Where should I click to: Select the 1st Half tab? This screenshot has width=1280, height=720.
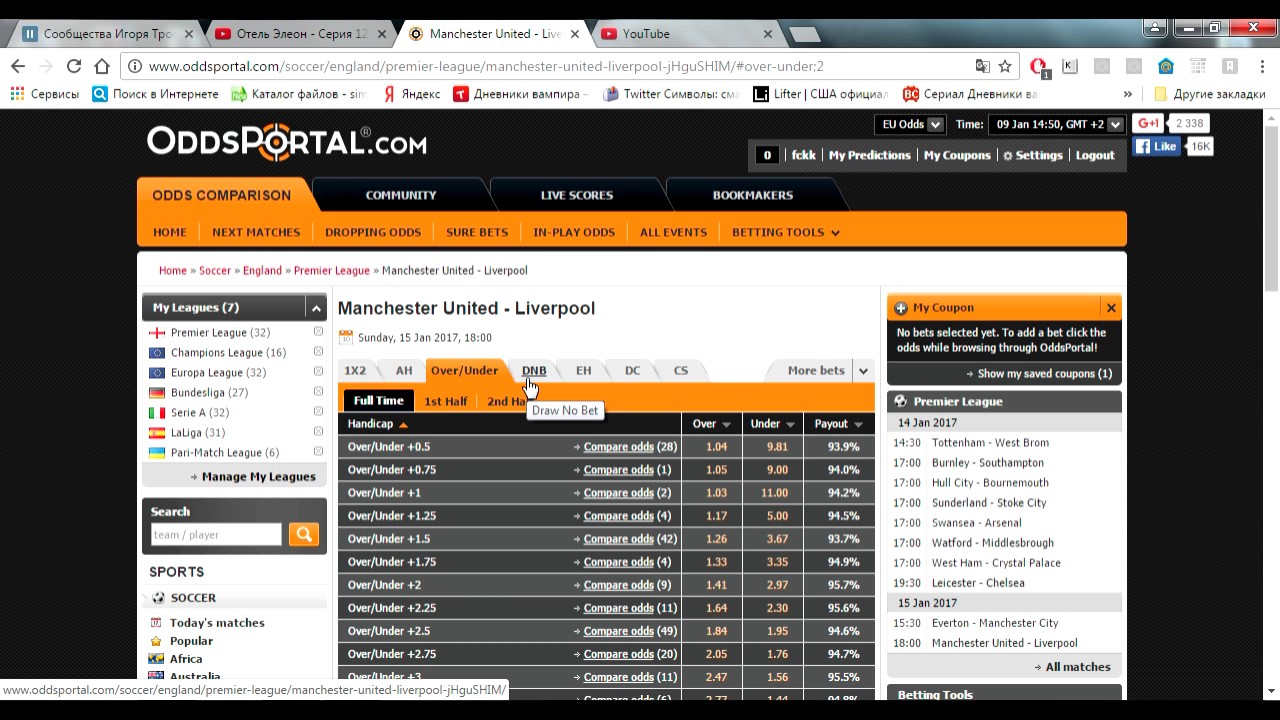point(446,401)
